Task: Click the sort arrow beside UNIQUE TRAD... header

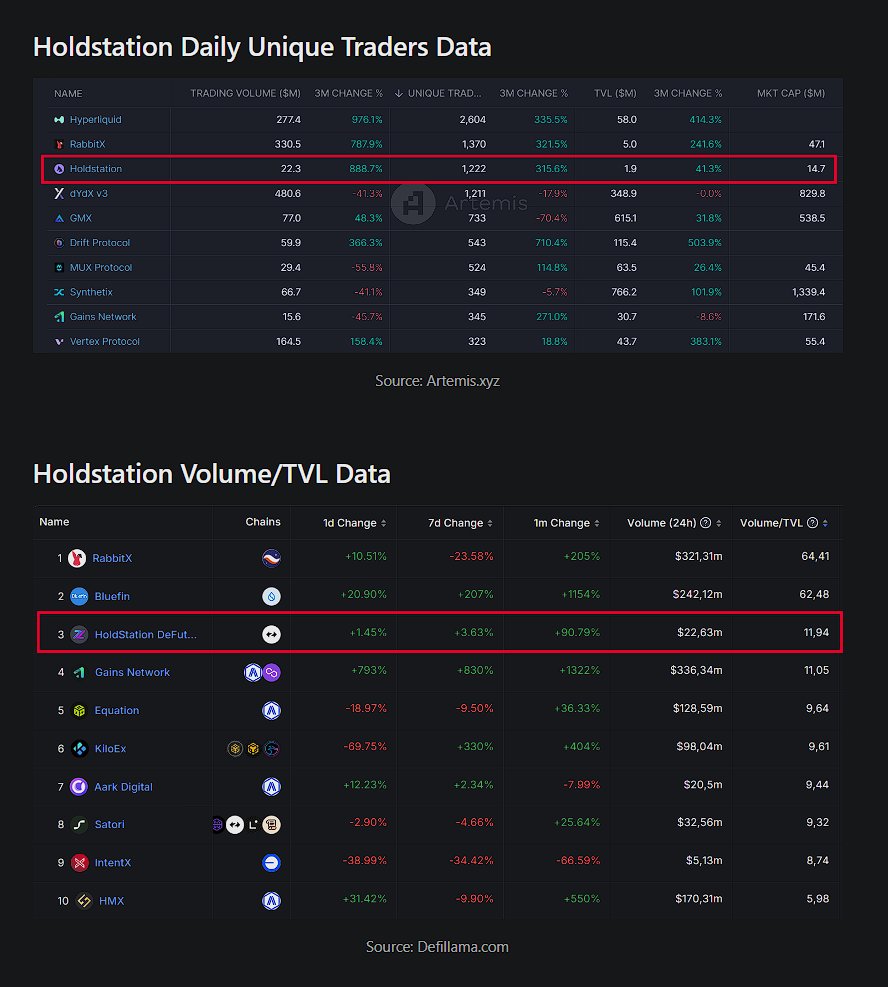Action: coord(398,93)
